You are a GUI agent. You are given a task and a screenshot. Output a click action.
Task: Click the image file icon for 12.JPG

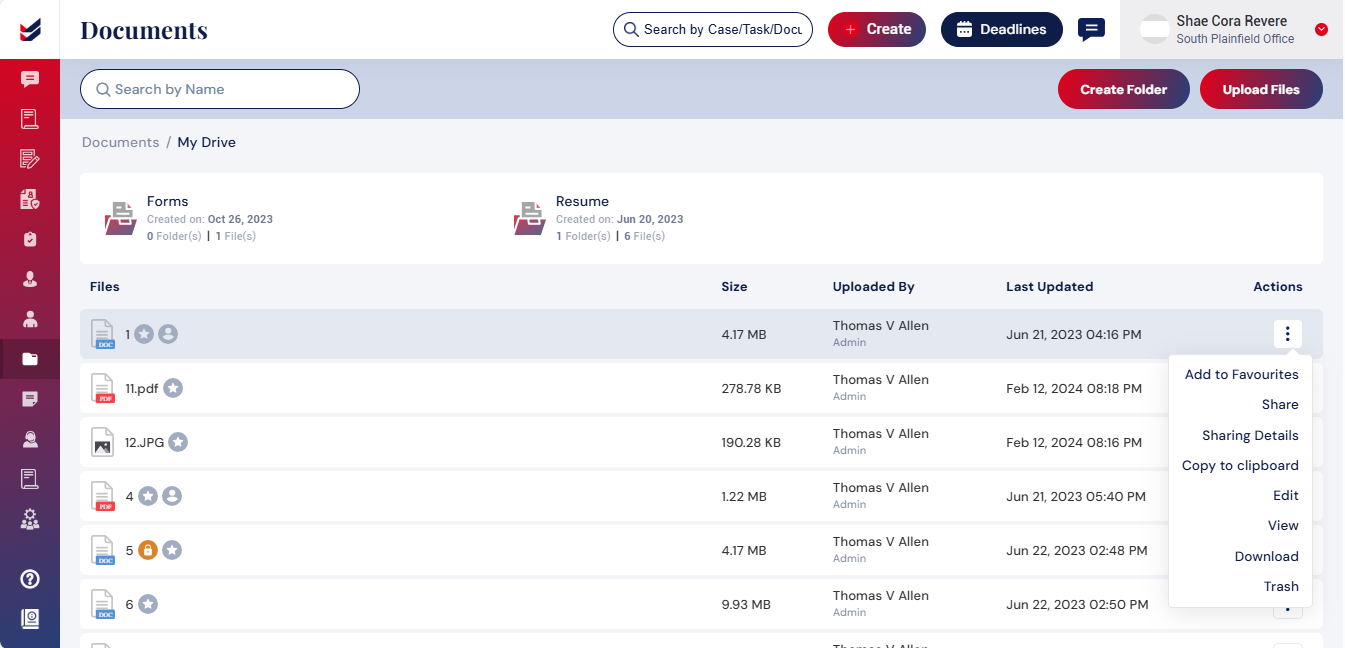point(102,442)
